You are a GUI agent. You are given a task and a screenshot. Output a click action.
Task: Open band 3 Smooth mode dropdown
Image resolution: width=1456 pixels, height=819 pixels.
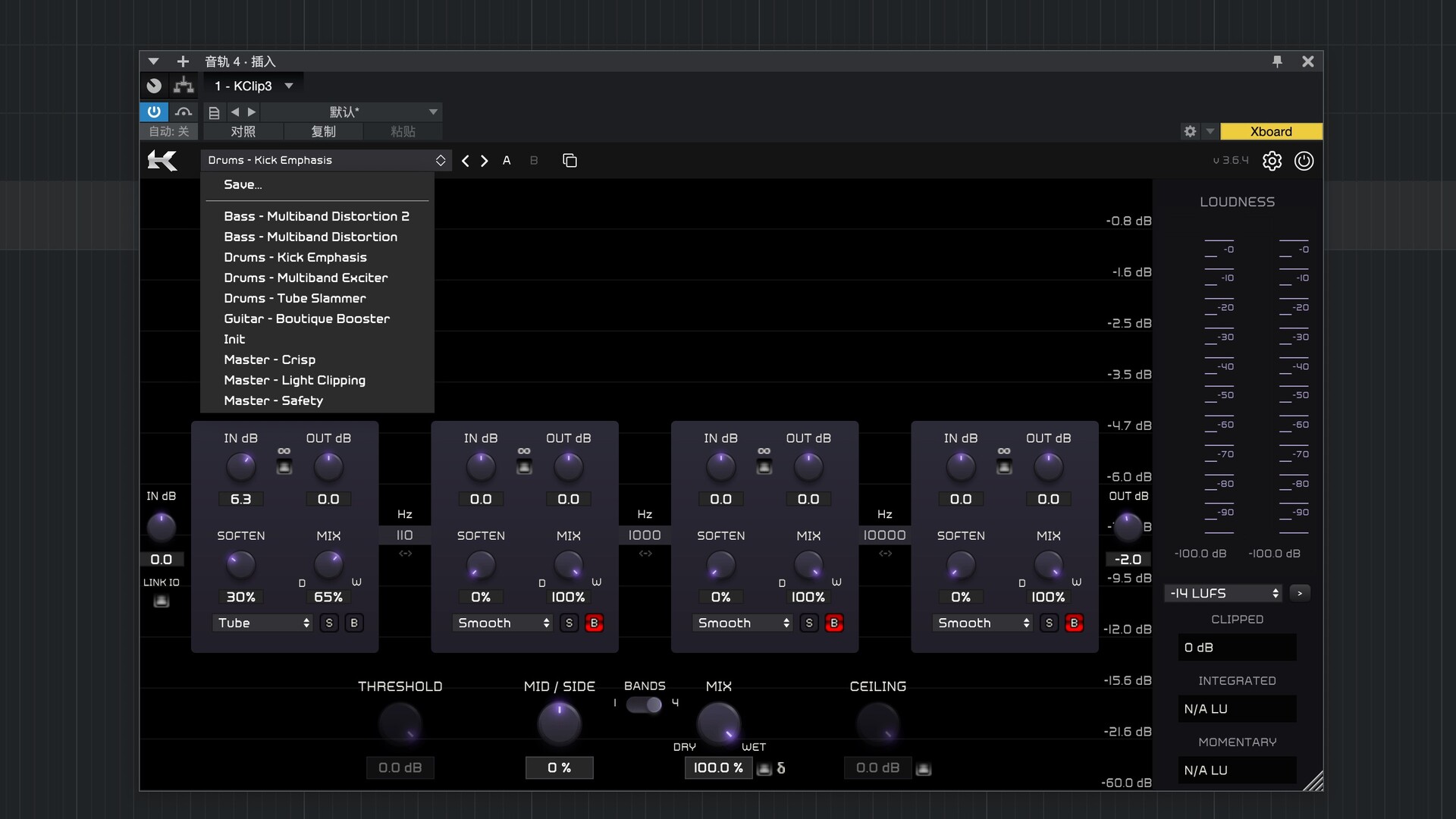pyautogui.click(x=742, y=623)
